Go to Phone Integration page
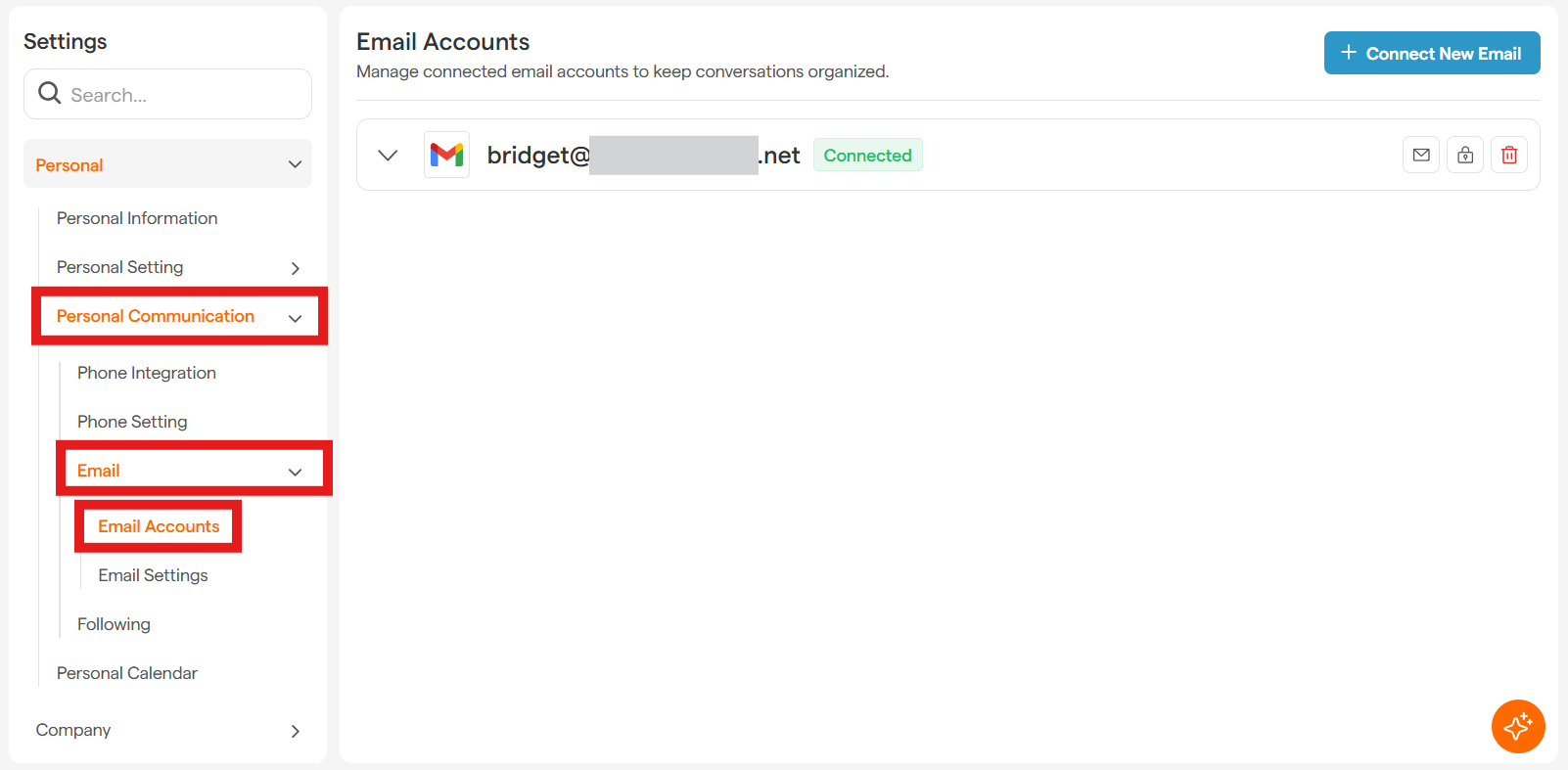This screenshot has width=1568, height=770. pos(147,373)
